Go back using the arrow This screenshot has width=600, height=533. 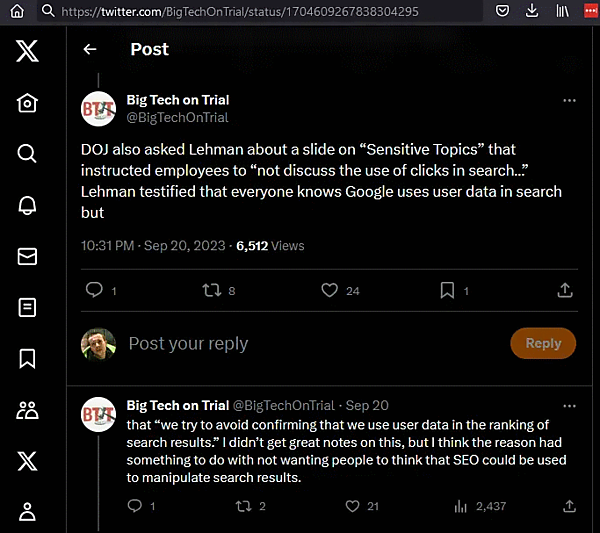tap(90, 49)
